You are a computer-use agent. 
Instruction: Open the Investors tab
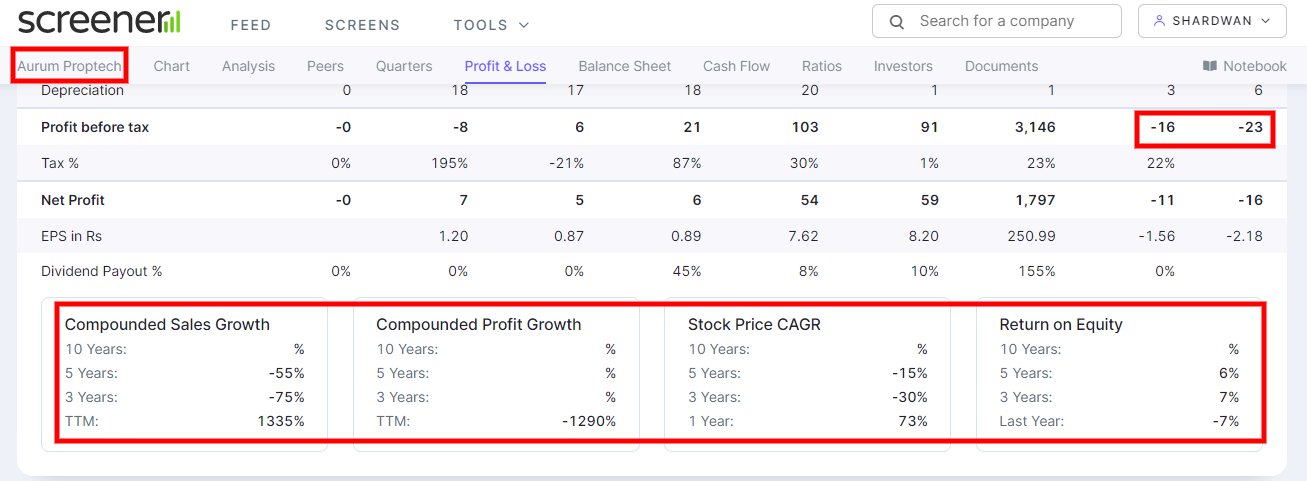(x=903, y=66)
